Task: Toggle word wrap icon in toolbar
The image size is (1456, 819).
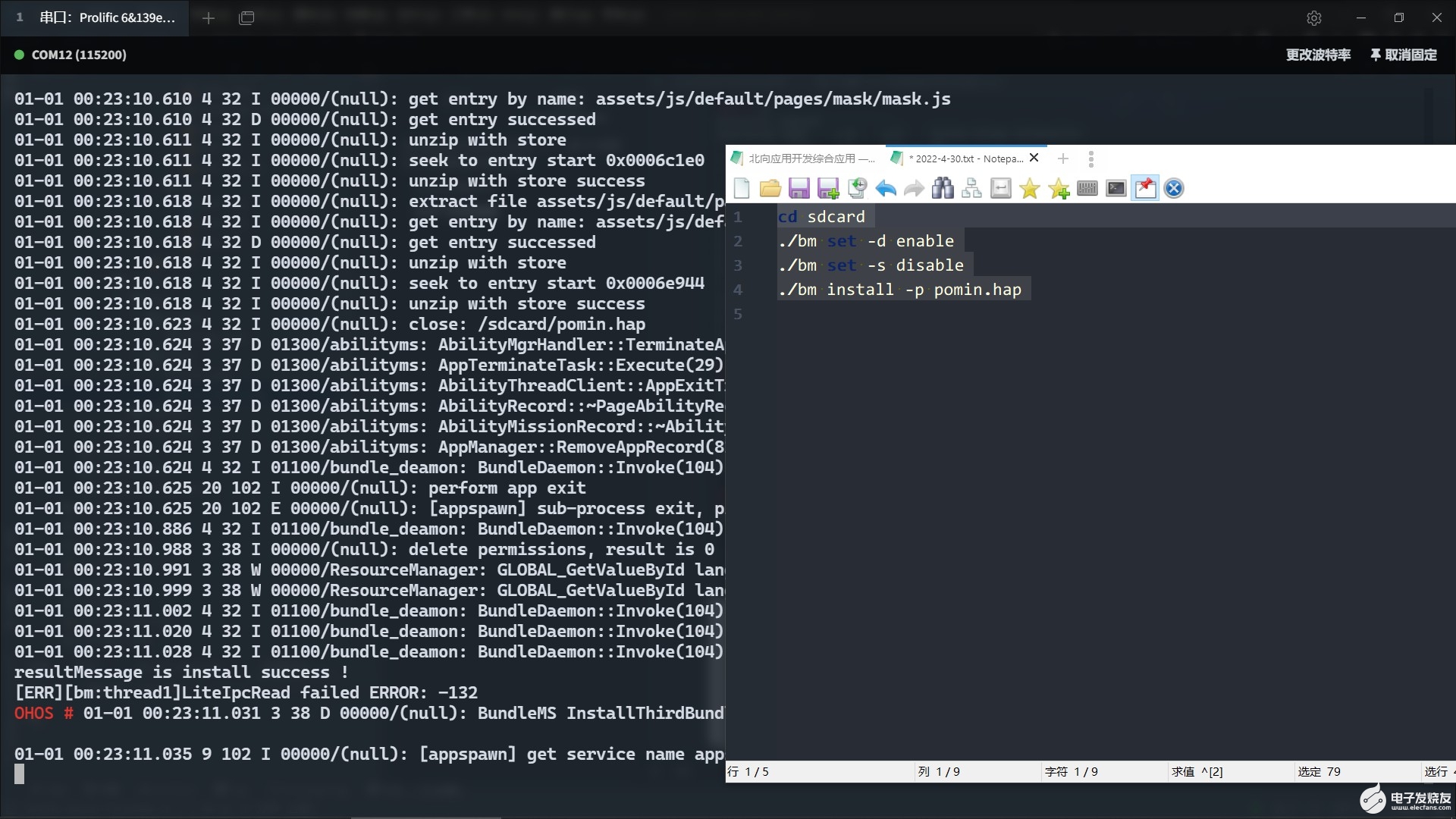Action: (1001, 188)
